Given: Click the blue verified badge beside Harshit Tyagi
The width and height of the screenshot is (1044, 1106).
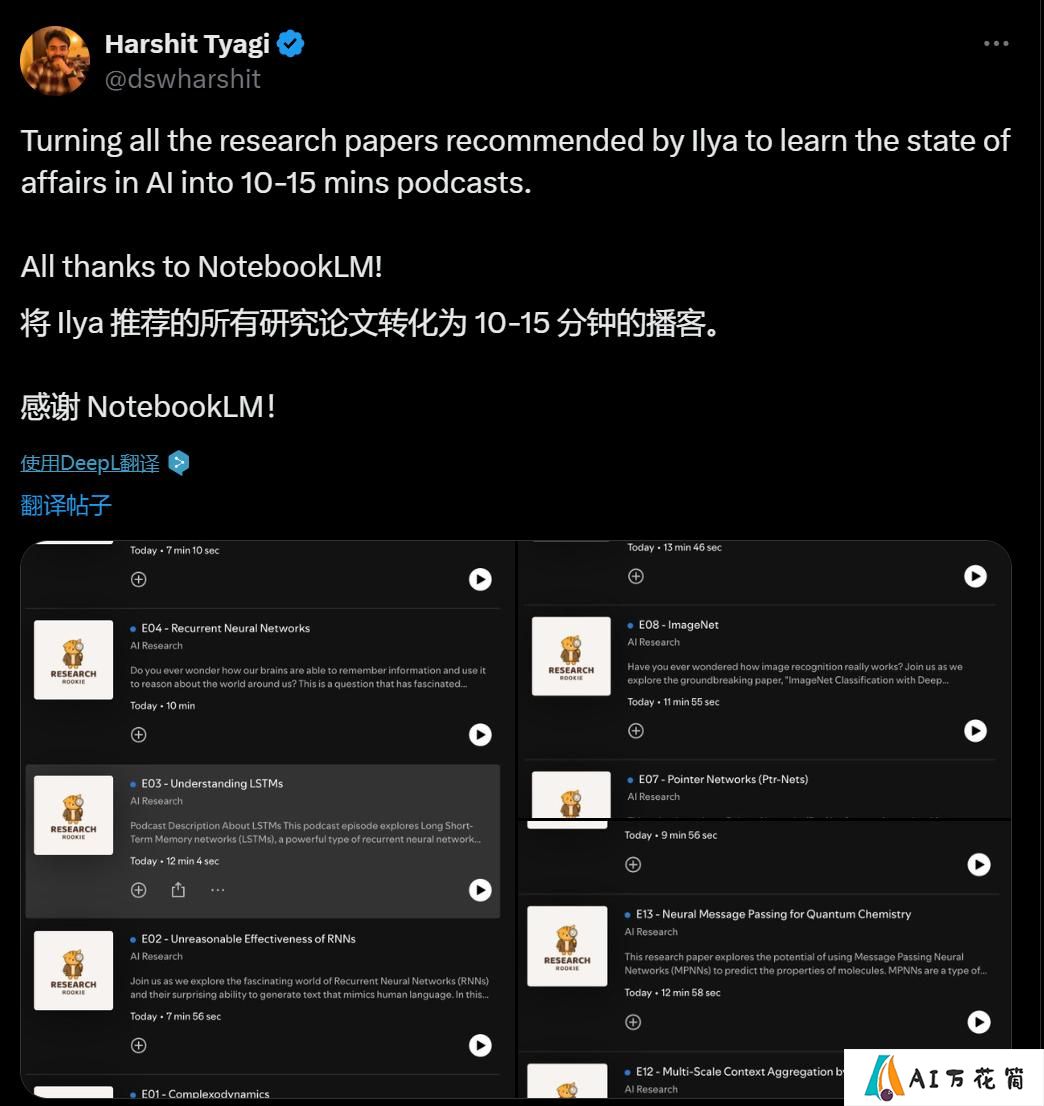Looking at the screenshot, I should pyautogui.click(x=291, y=44).
